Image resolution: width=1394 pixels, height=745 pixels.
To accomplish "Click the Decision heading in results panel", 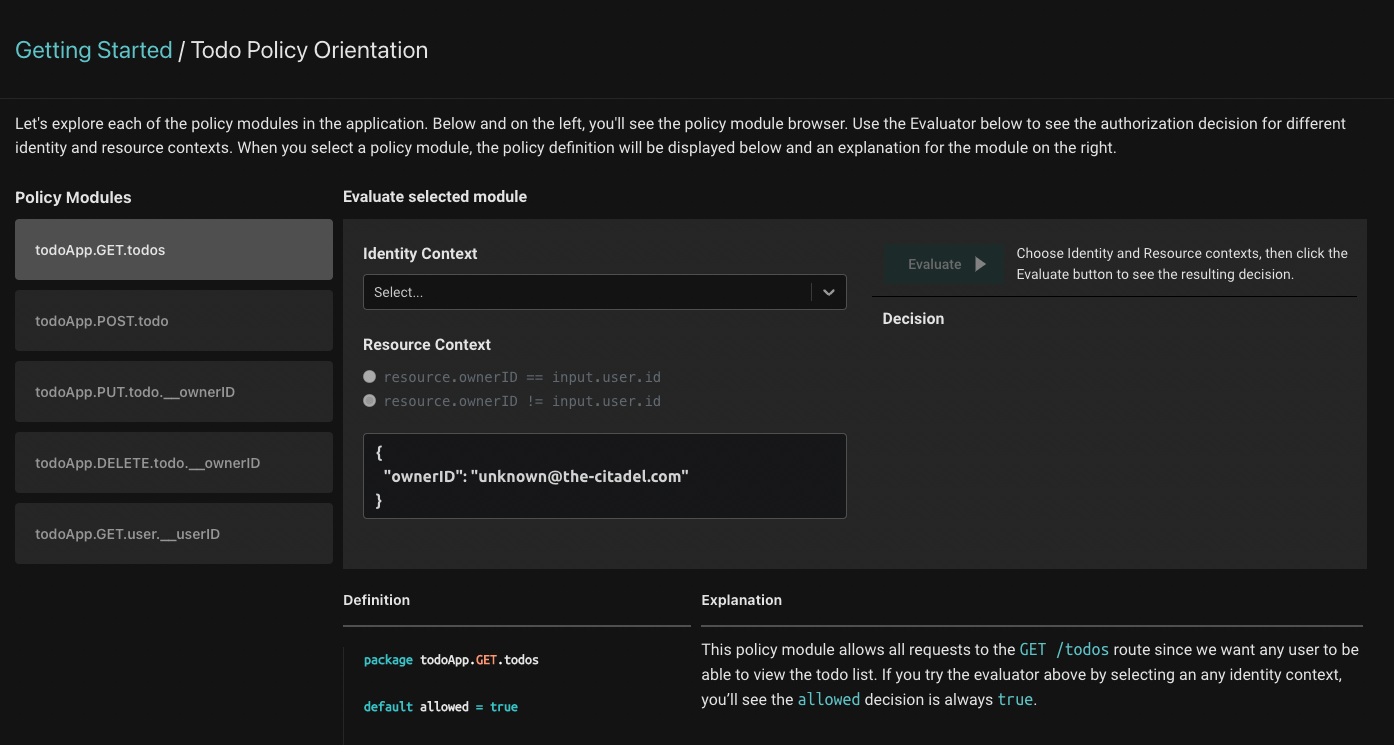I will (x=913, y=319).
